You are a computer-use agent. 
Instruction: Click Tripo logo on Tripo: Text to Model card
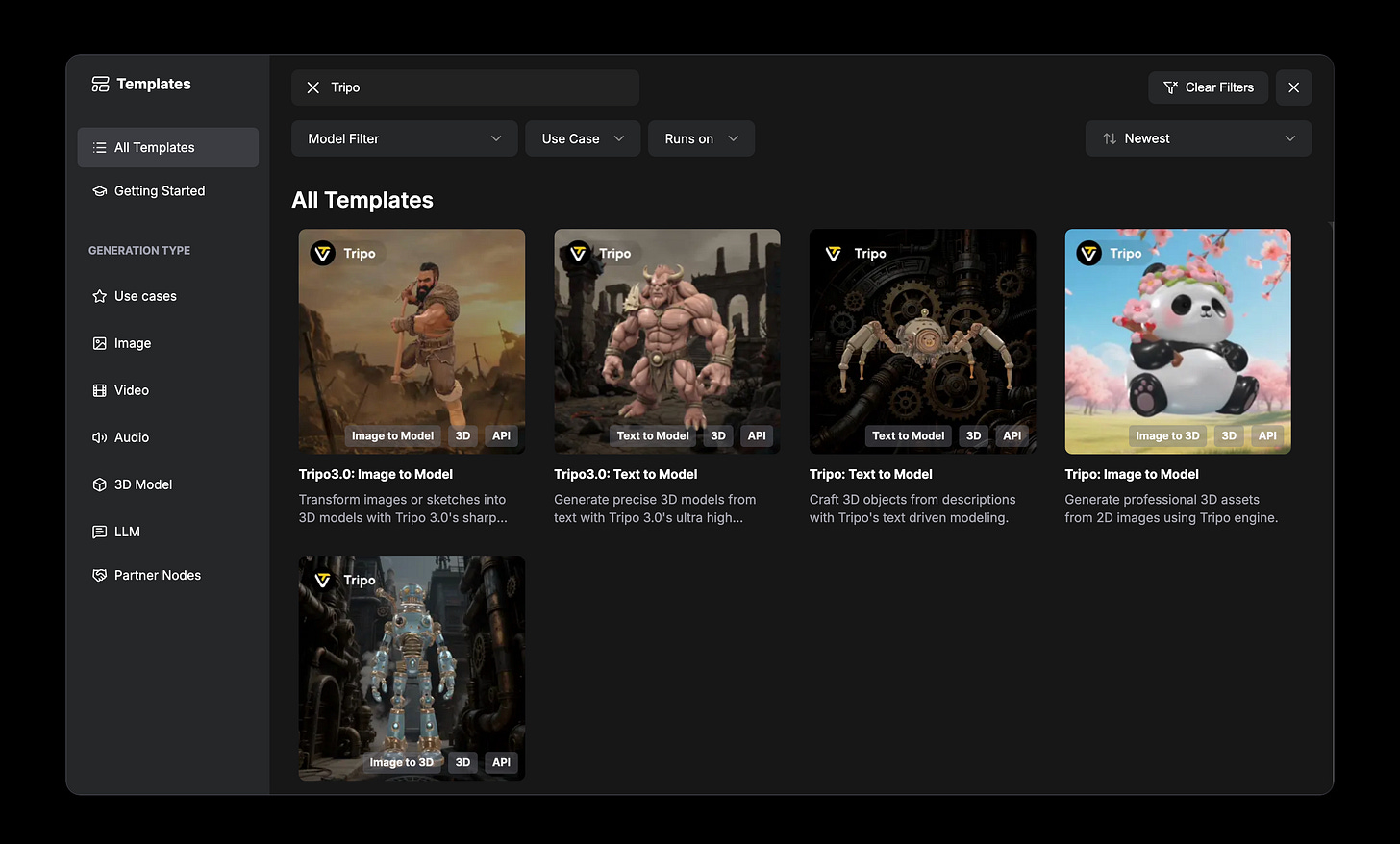pyautogui.click(x=834, y=254)
